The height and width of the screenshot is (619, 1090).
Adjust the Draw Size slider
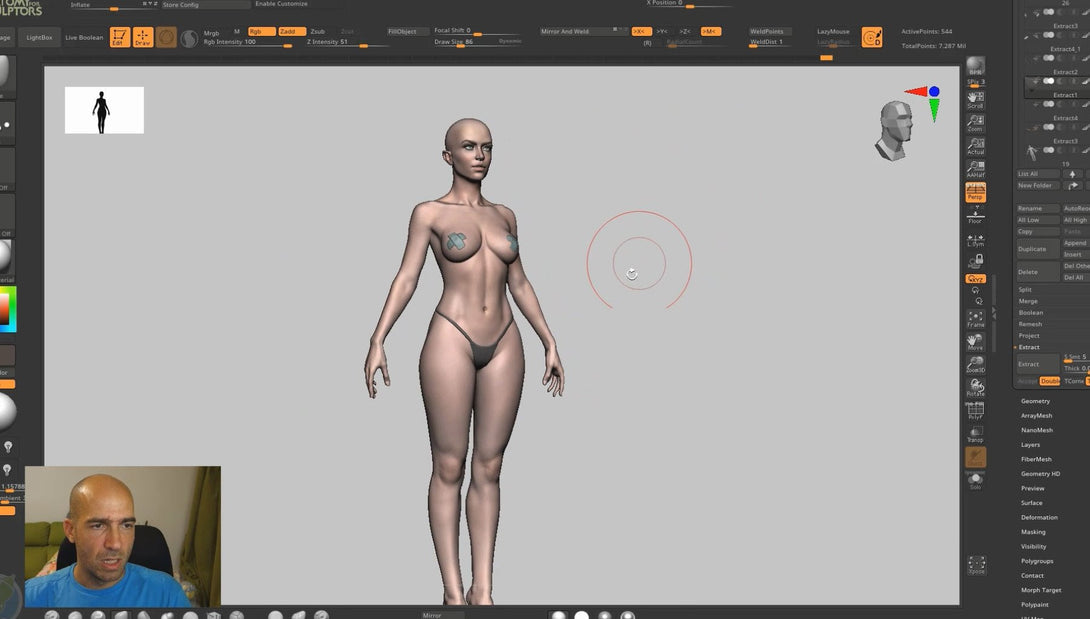point(477,42)
